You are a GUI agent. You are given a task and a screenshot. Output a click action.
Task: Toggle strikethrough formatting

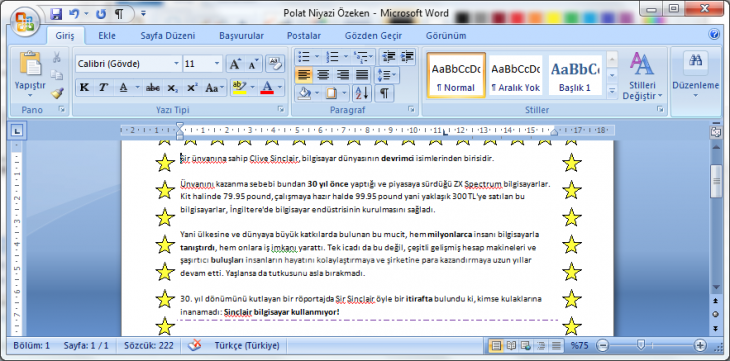click(153, 88)
